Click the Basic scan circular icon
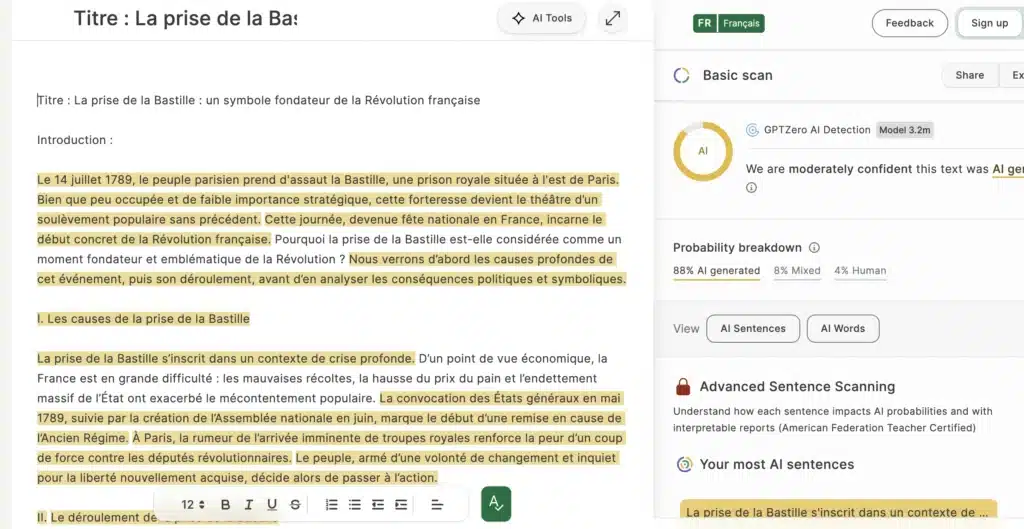This screenshot has width=1024, height=529. (x=681, y=75)
